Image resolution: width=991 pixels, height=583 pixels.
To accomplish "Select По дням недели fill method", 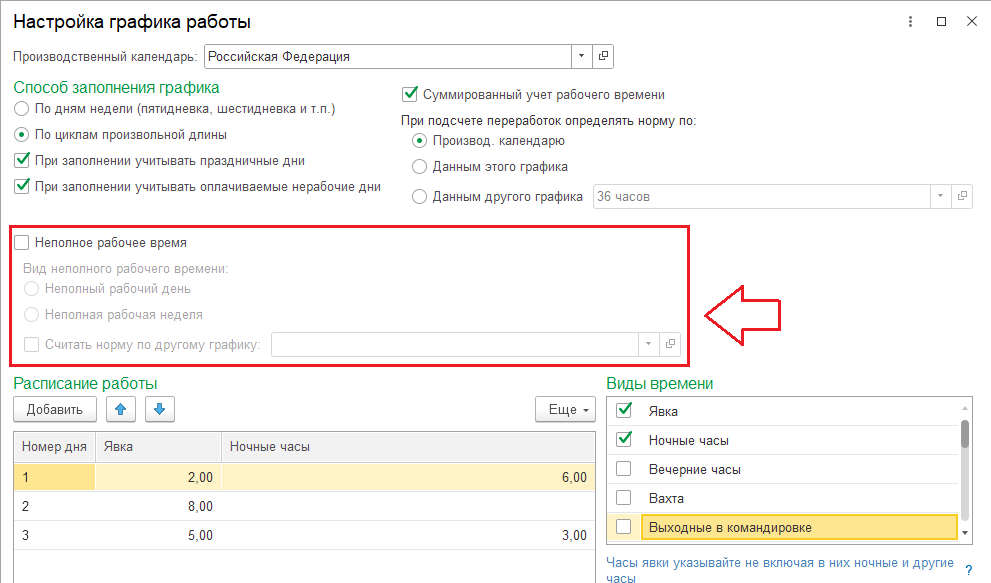I will [22, 109].
